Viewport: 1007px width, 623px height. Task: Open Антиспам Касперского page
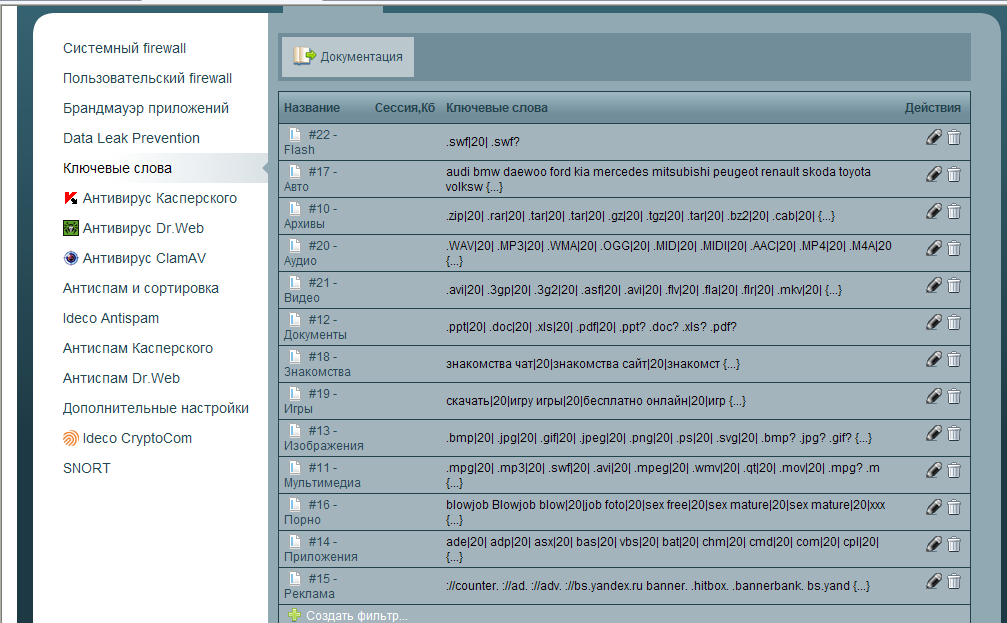138,348
